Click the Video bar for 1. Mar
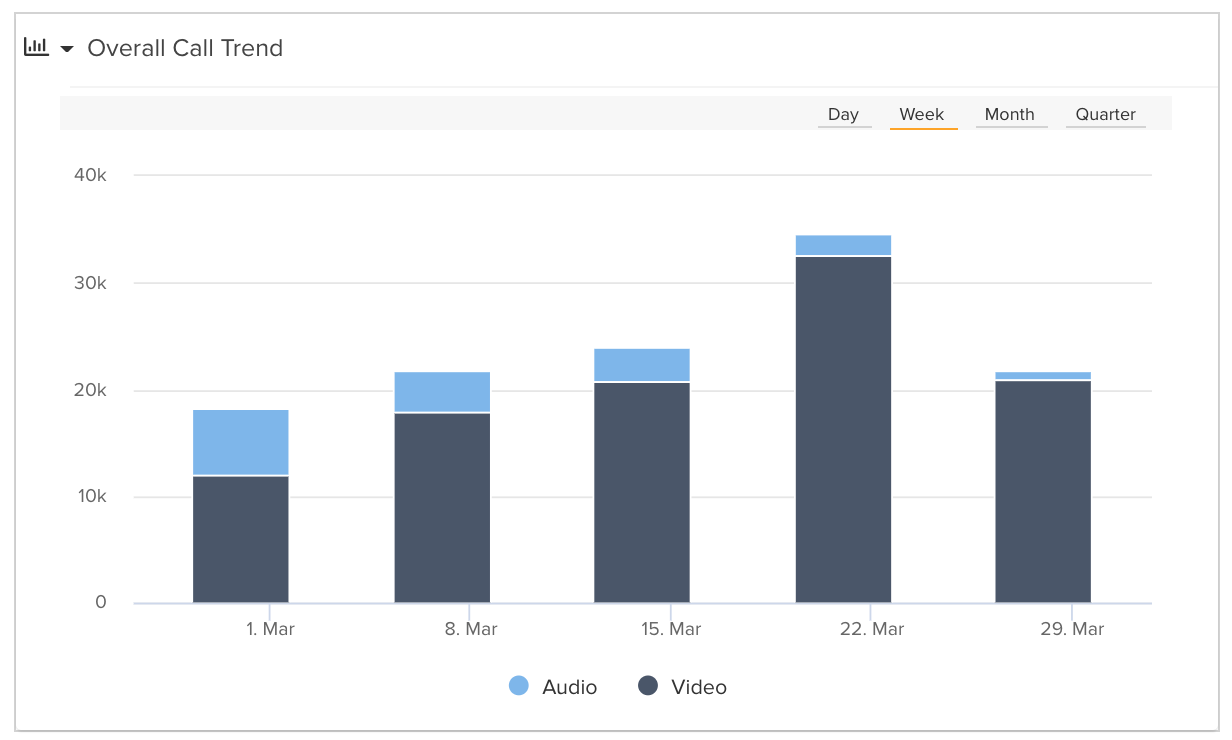Image resolution: width=1232 pixels, height=740 pixels. click(x=241, y=540)
